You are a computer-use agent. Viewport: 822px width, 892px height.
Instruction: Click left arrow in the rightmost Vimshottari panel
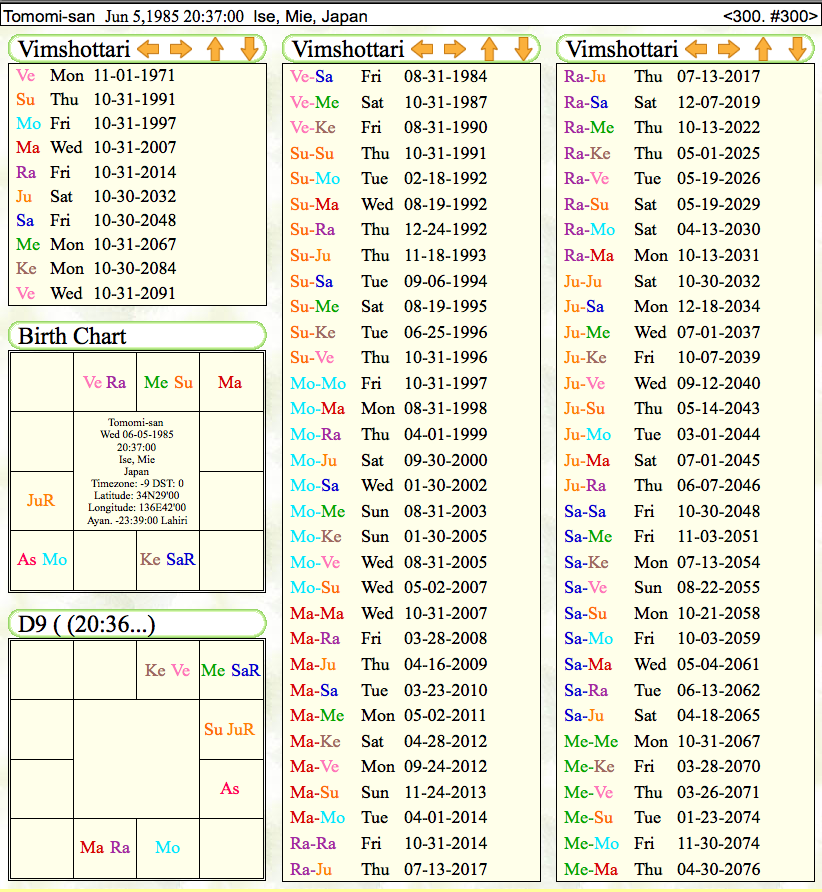[x=696, y=49]
